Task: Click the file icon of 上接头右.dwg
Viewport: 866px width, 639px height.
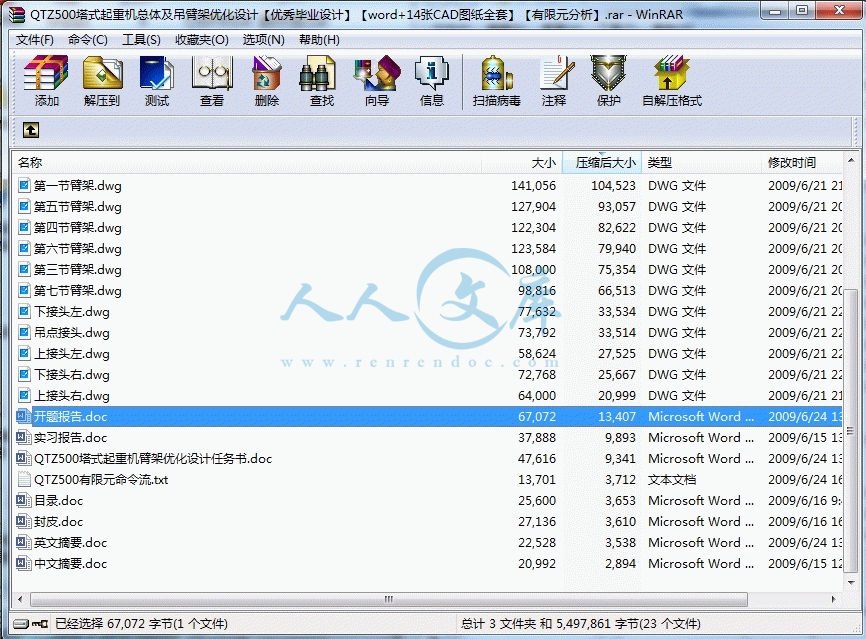Action: point(24,395)
